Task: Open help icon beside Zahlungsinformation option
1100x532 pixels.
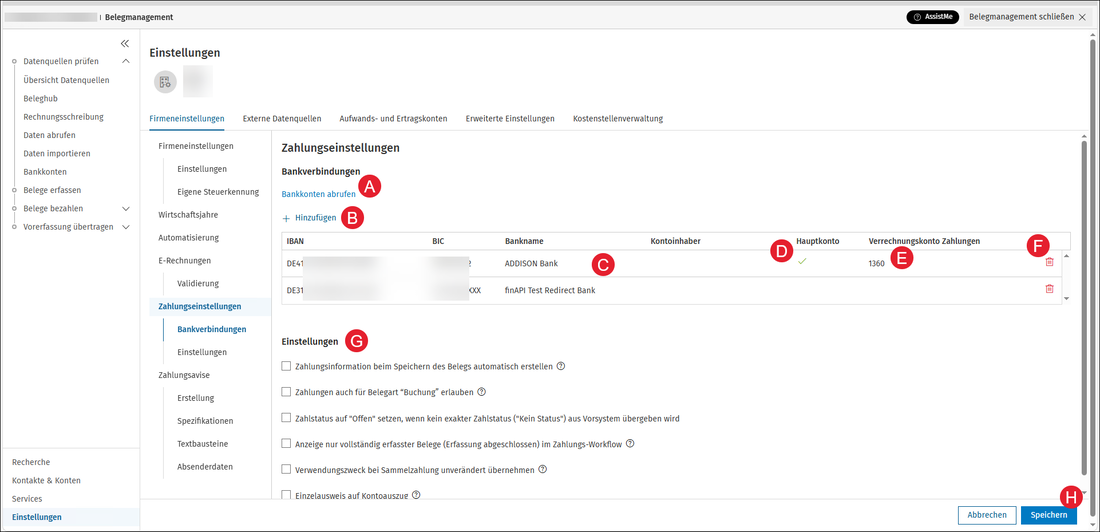Action: pos(561,366)
